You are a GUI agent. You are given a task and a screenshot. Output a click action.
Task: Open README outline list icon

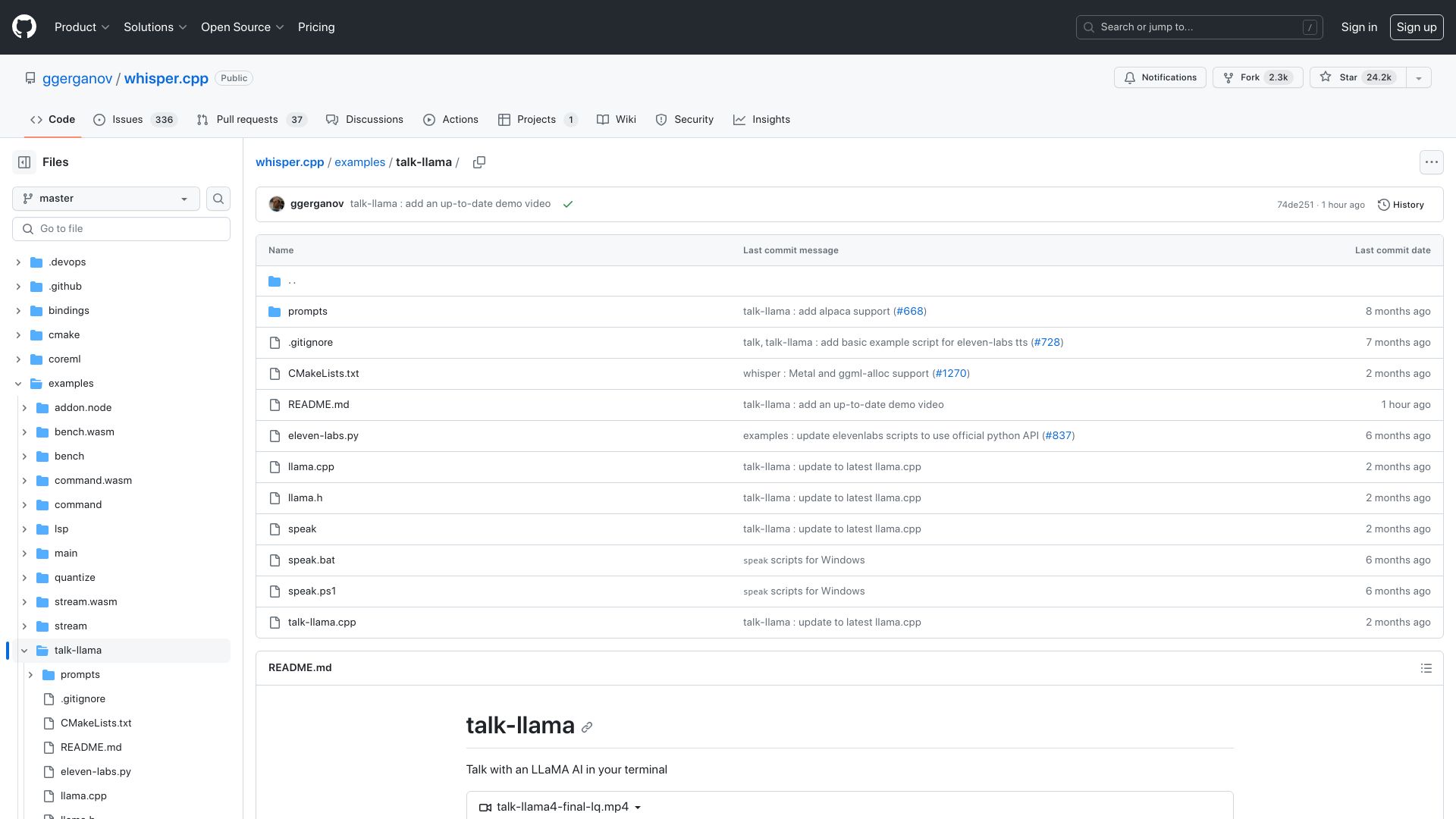click(1426, 668)
